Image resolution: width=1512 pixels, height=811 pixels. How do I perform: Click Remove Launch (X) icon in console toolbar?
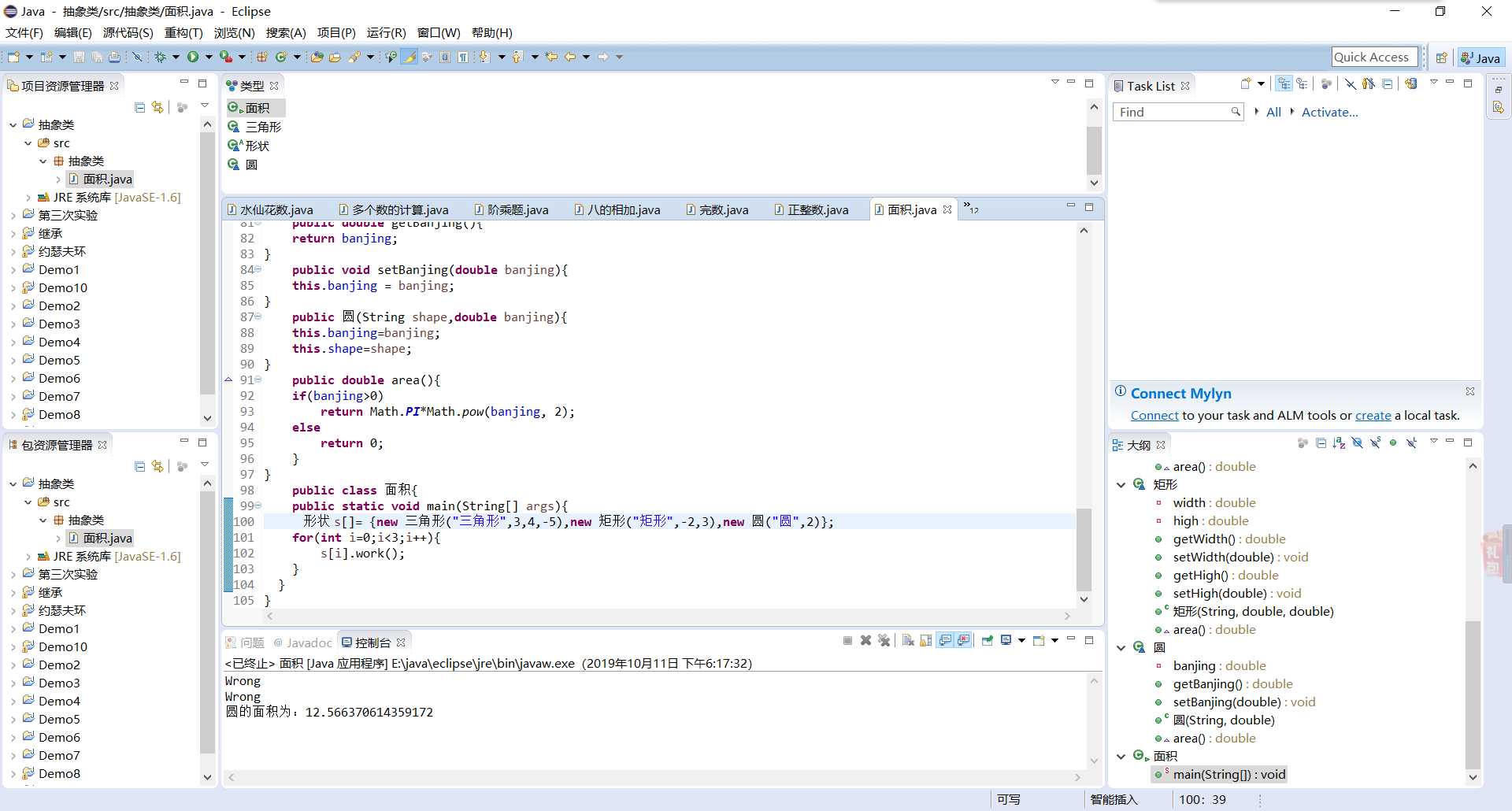865,640
